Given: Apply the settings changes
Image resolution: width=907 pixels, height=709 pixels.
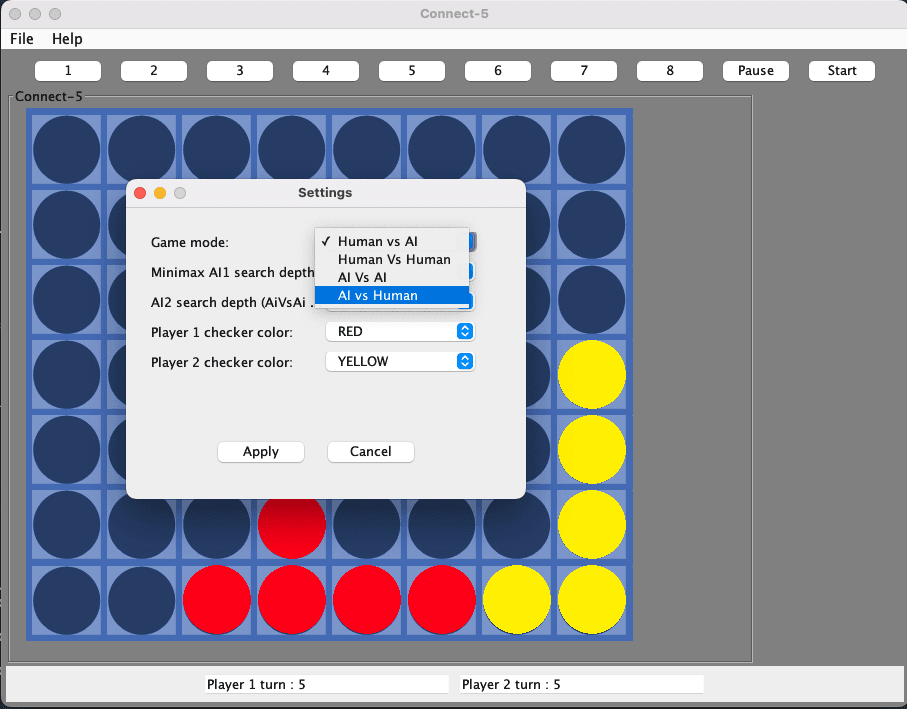Looking at the screenshot, I should (261, 451).
